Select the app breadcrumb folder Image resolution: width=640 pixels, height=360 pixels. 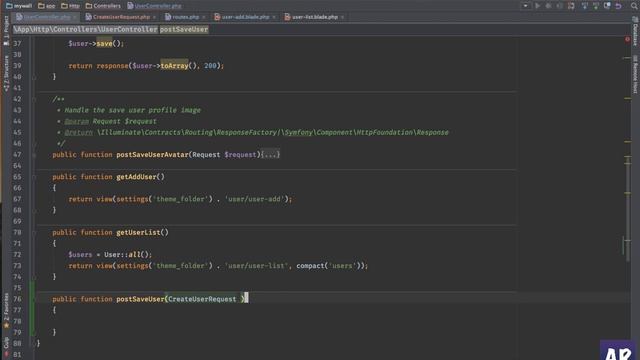click(47, 6)
